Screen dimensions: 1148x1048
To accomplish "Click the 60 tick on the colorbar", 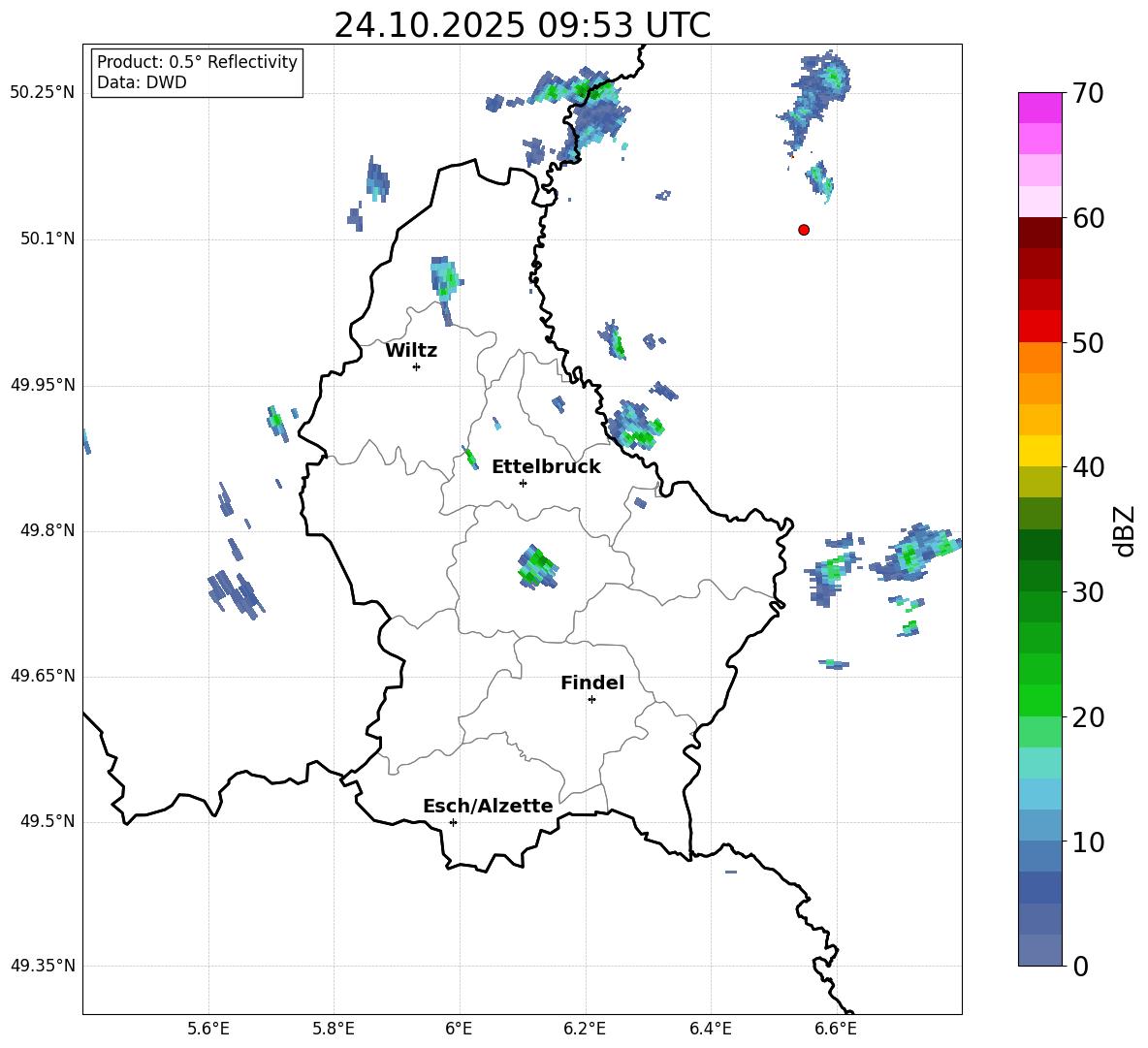I will click(1088, 218).
